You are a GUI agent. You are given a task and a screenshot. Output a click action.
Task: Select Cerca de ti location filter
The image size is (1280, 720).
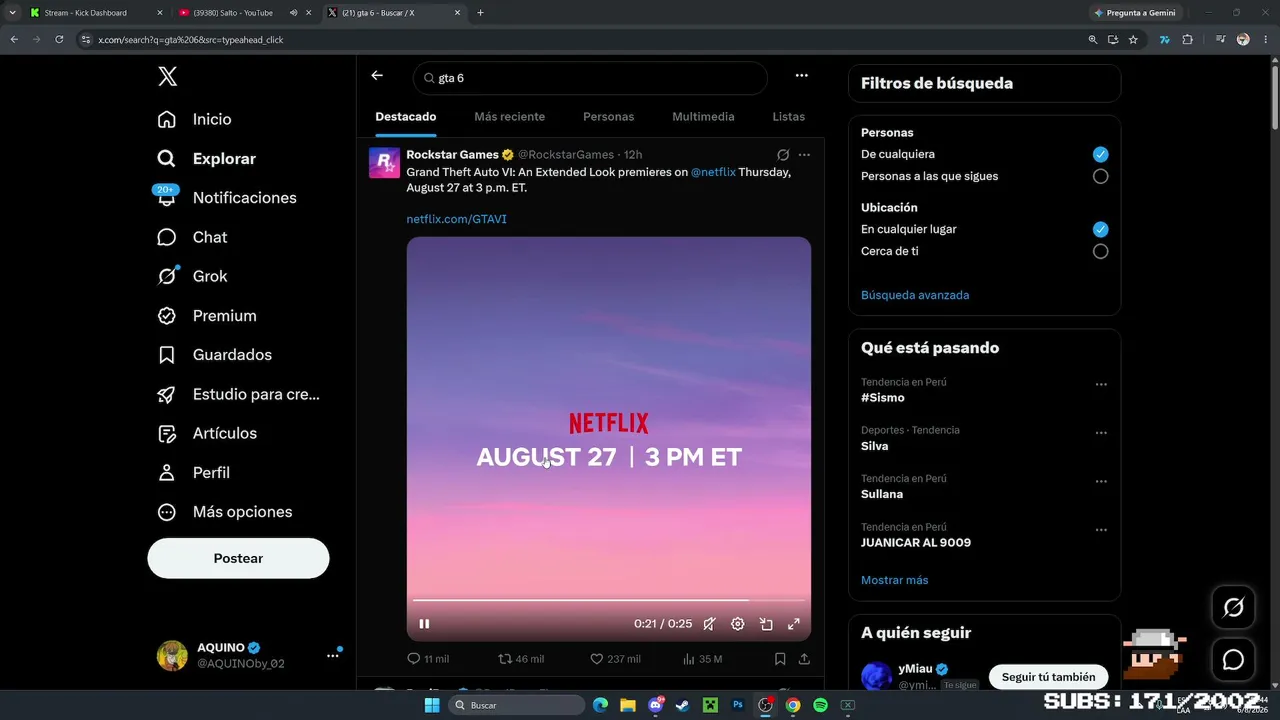coord(1100,251)
